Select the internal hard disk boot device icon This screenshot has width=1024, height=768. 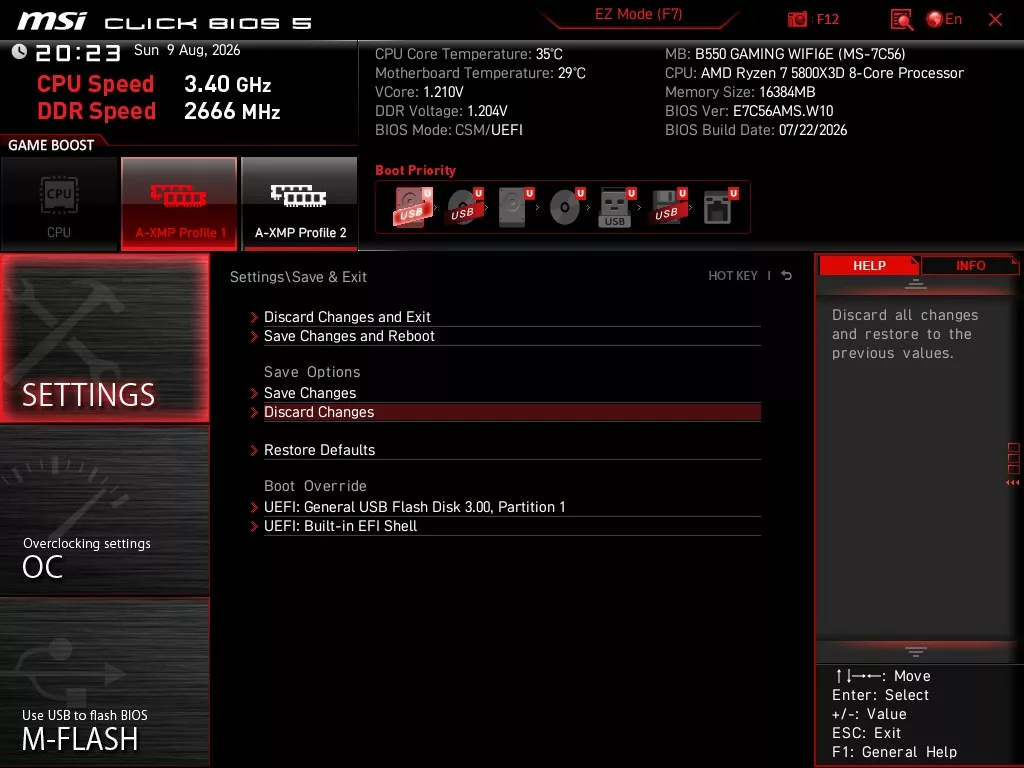pos(515,207)
